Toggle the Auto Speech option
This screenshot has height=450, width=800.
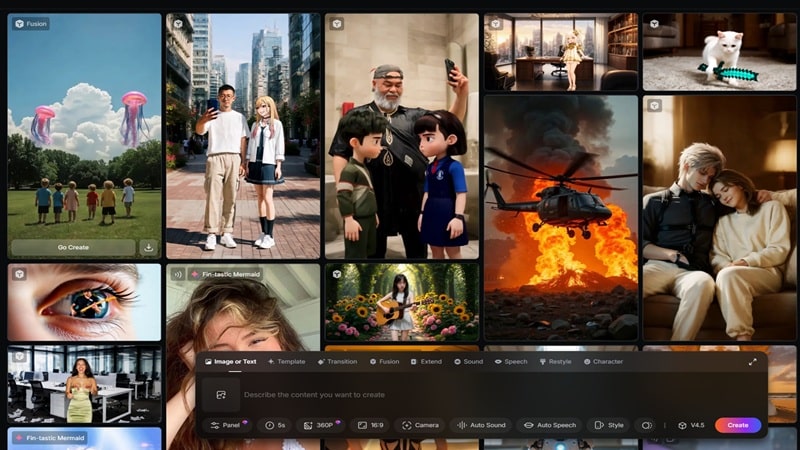tap(550, 425)
